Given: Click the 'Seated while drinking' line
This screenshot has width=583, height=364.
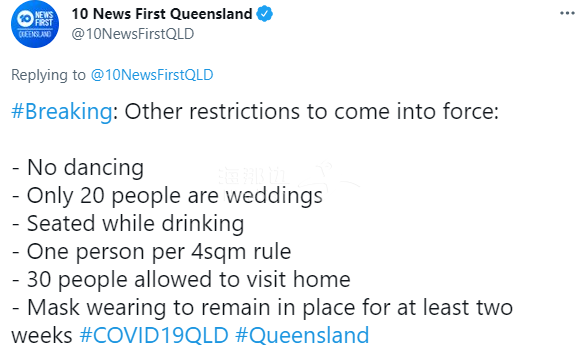Looking at the screenshot, I should [128, 223].
